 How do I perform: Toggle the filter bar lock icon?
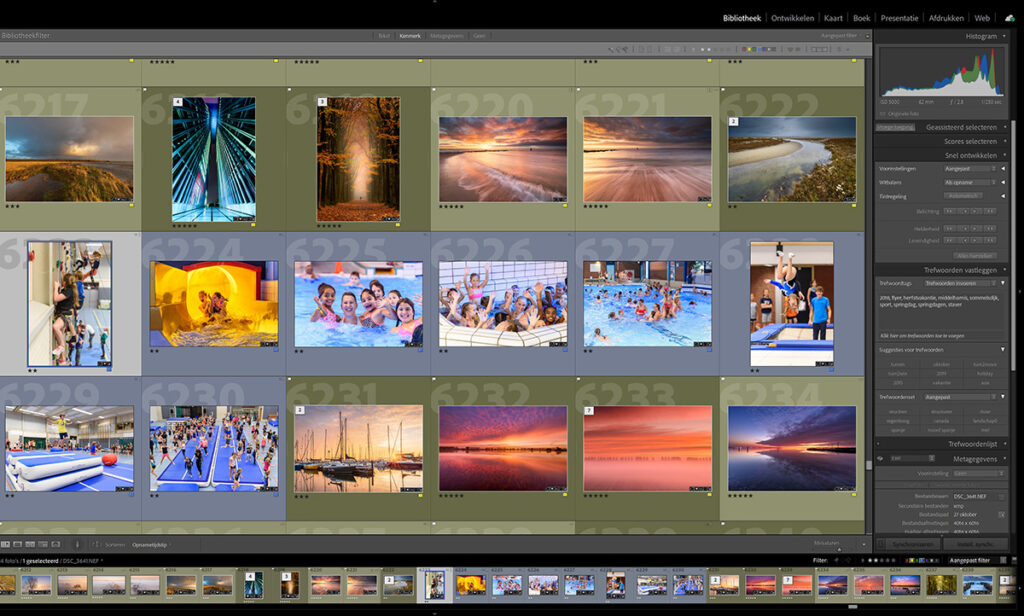coord(868,36)
